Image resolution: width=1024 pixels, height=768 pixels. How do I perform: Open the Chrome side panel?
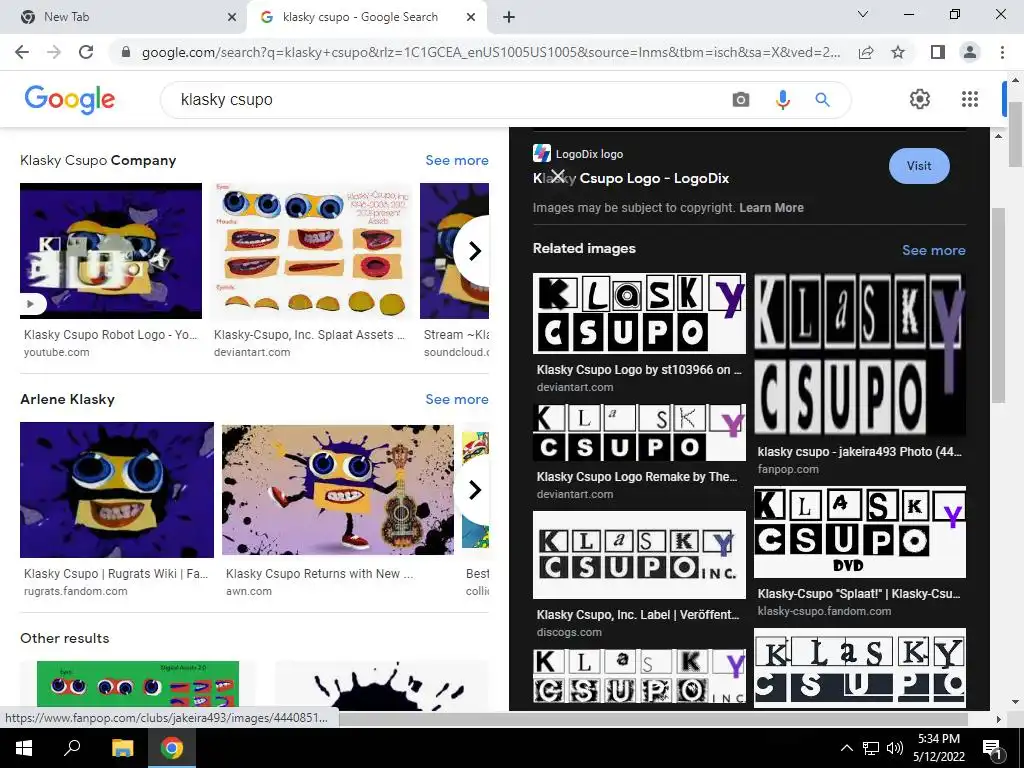click(938, 52)
